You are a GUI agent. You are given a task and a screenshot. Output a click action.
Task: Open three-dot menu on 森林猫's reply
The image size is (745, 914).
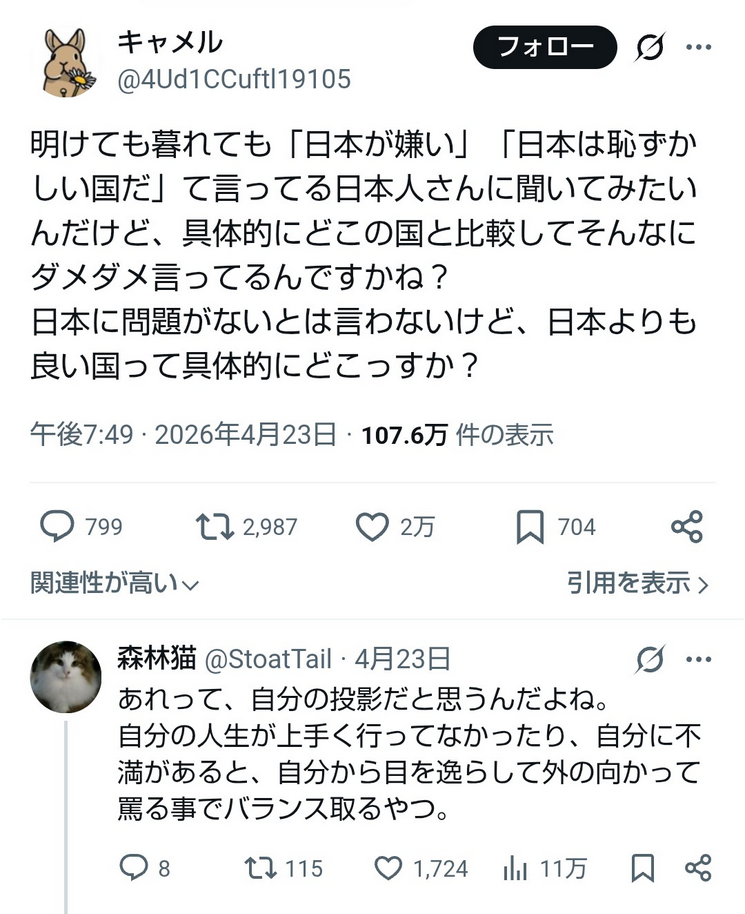(x=699, y=659)
